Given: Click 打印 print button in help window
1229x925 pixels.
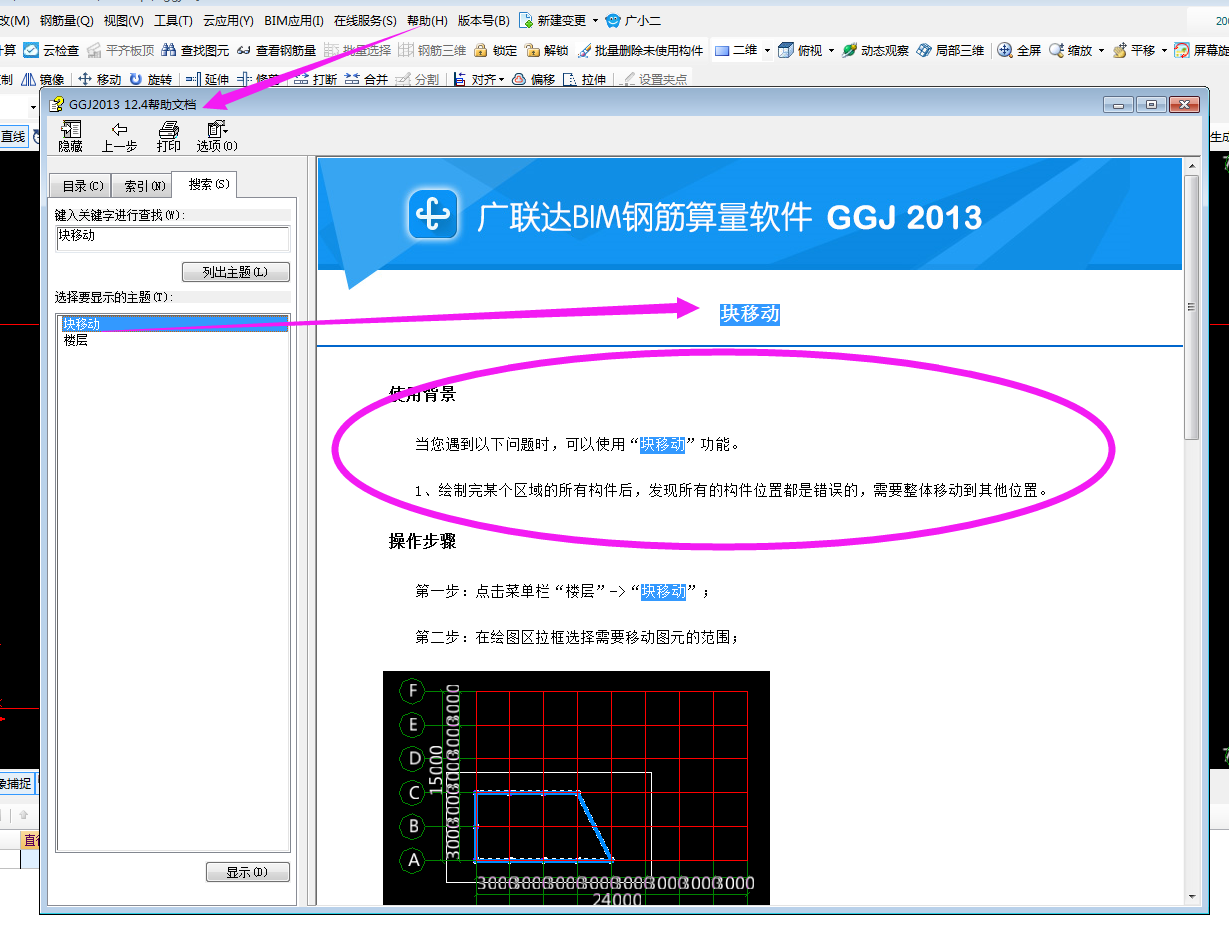Looking at the screenshot, I should click(168, 136).
